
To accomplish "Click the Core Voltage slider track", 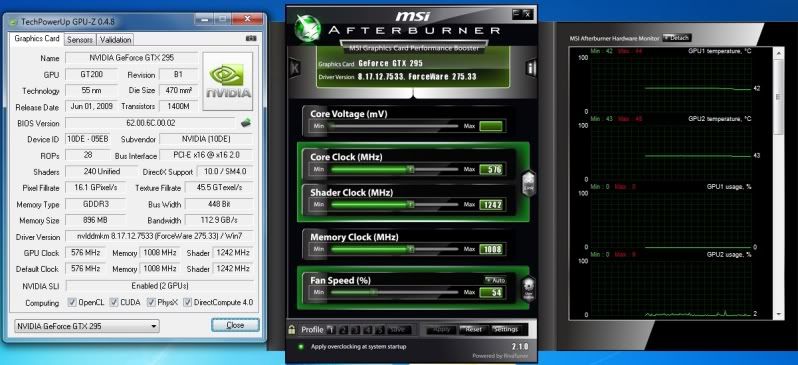I will (393, 126).
